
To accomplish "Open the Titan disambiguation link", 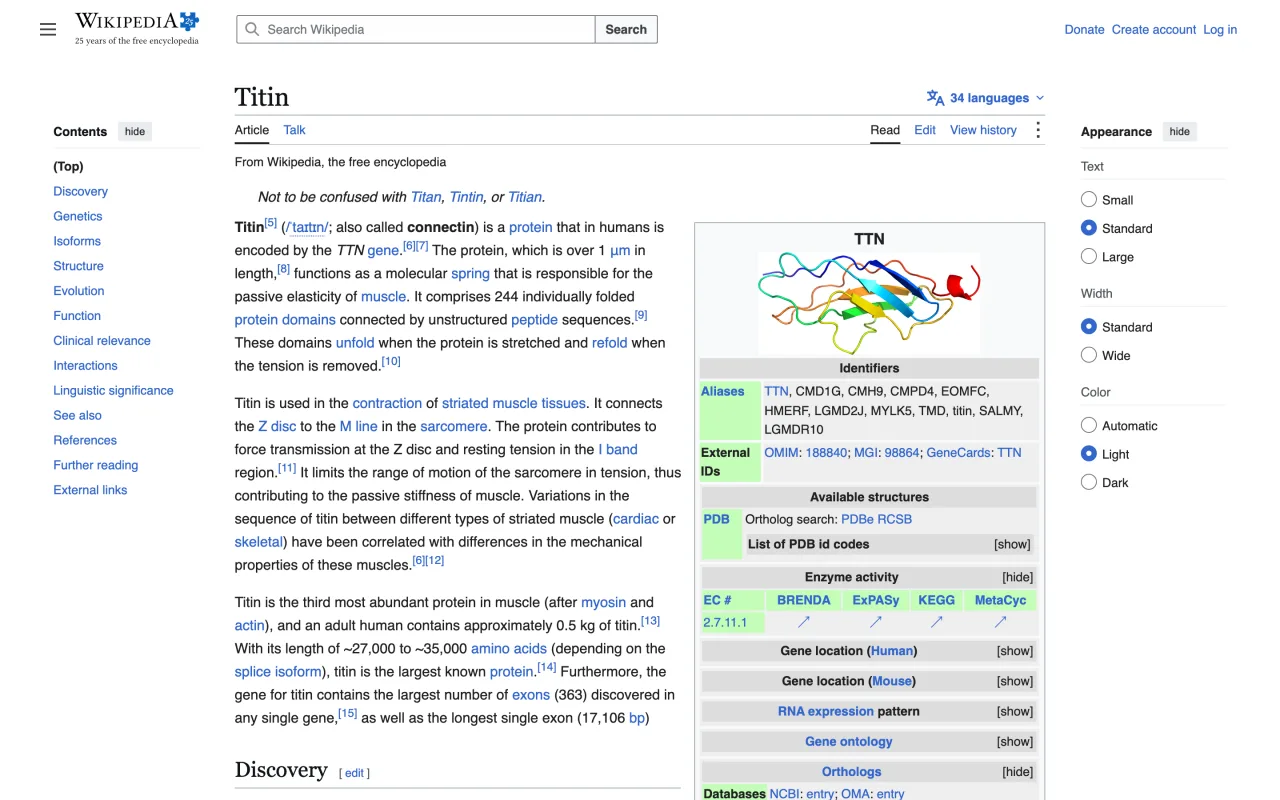I will point(426,197).
